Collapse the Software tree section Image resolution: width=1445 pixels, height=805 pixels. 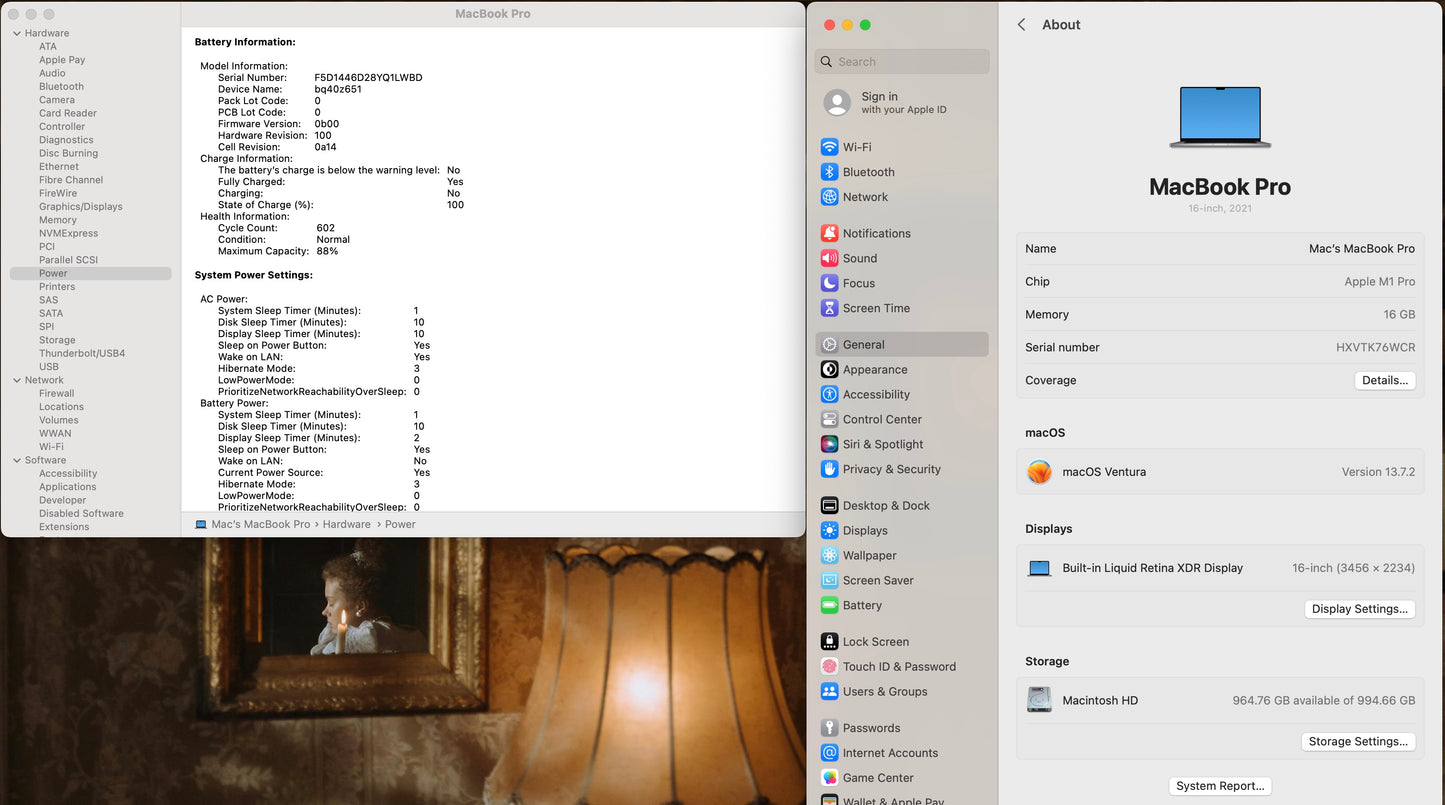pos(17,460)
